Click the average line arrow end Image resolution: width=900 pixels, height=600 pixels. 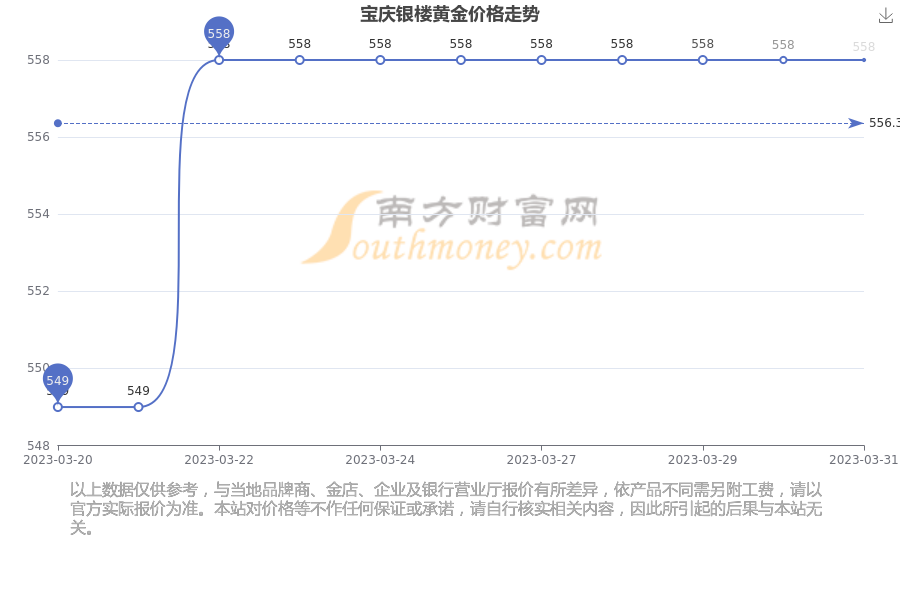click(856, 123)
